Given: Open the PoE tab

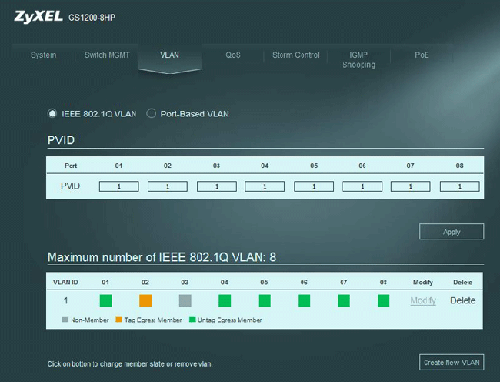Looking at the screenshot, I should click(421, 55).
